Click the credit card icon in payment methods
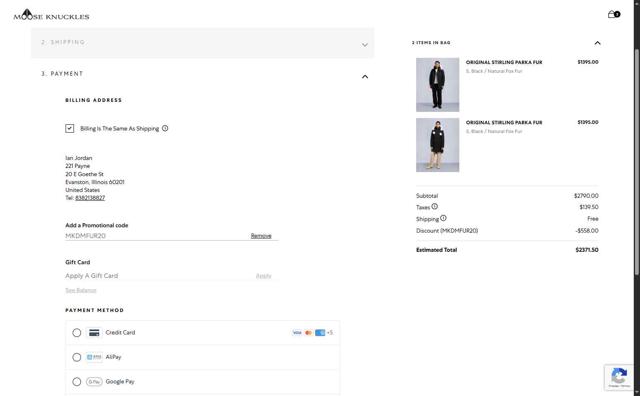 pos(94,333)
